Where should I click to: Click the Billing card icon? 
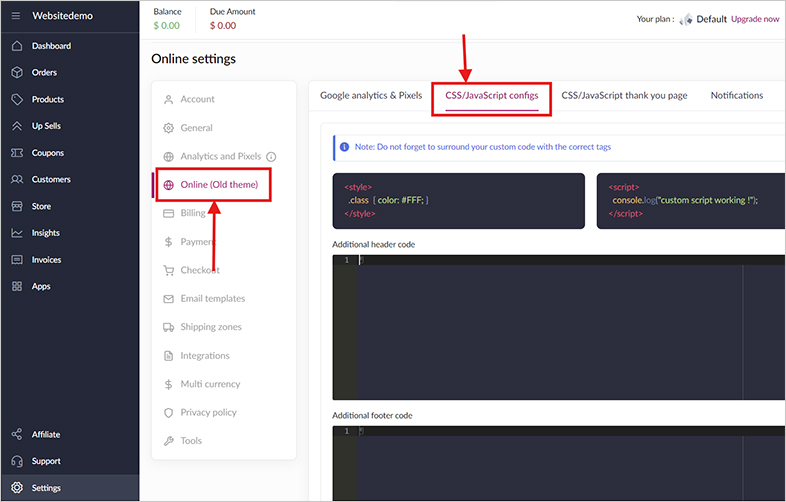coord(168,213)
